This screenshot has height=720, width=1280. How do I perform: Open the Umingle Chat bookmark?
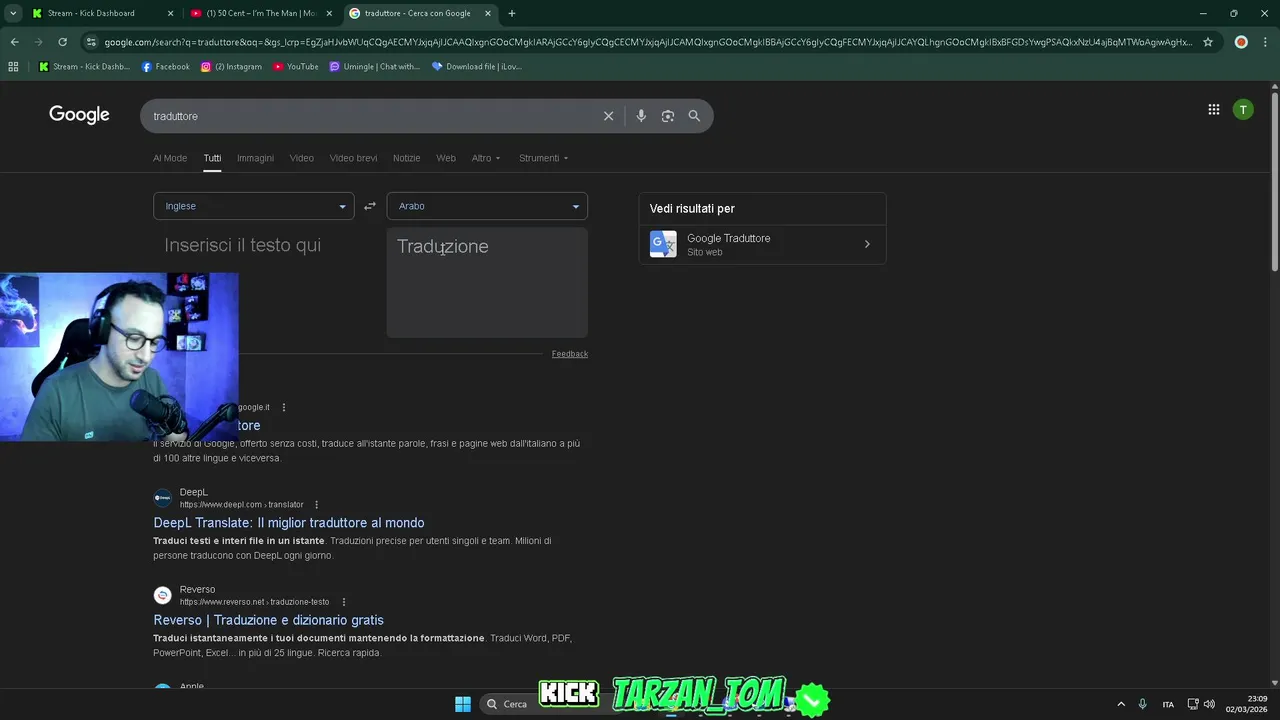(375, 67)
